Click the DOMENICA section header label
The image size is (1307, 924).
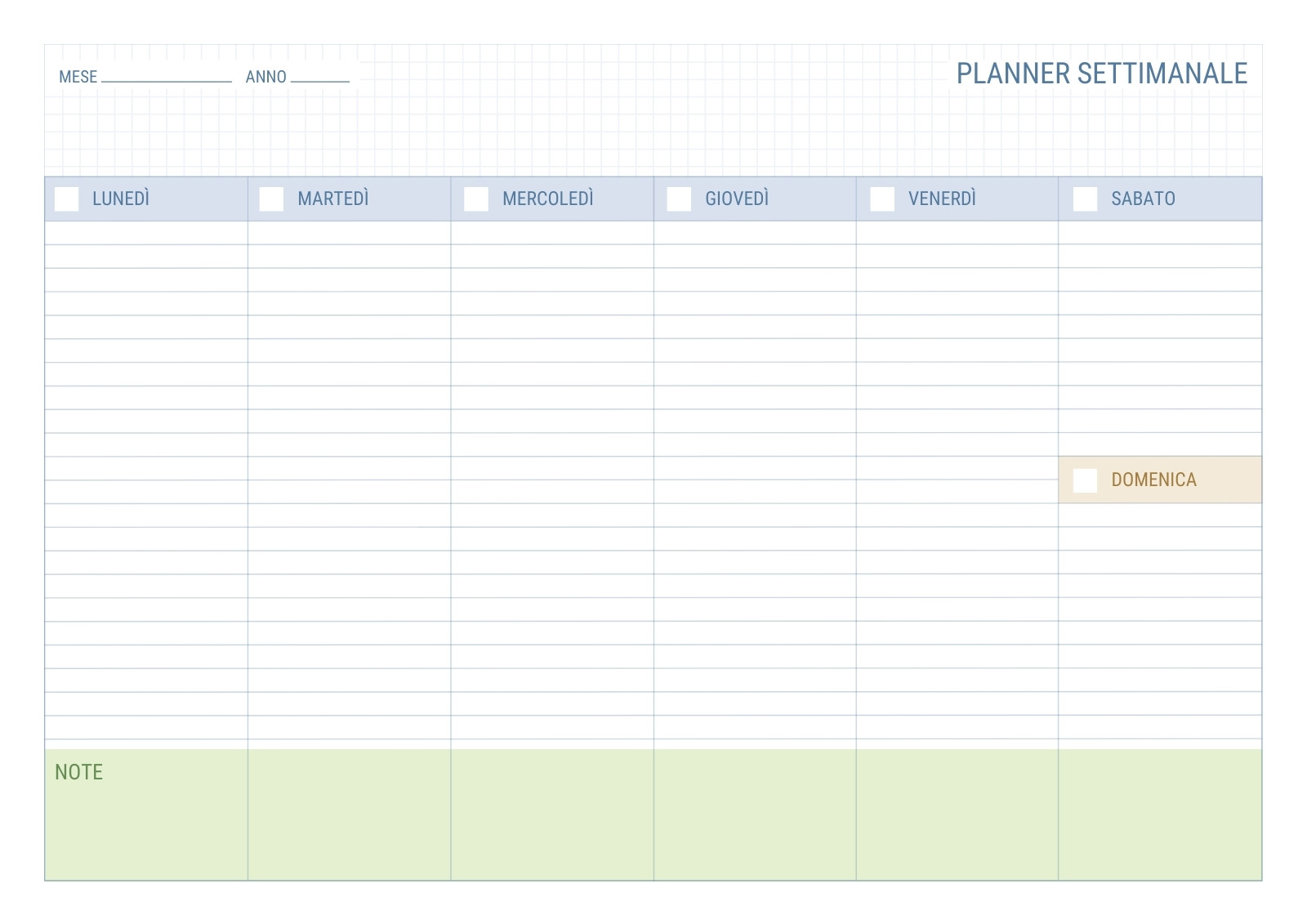1153,480
